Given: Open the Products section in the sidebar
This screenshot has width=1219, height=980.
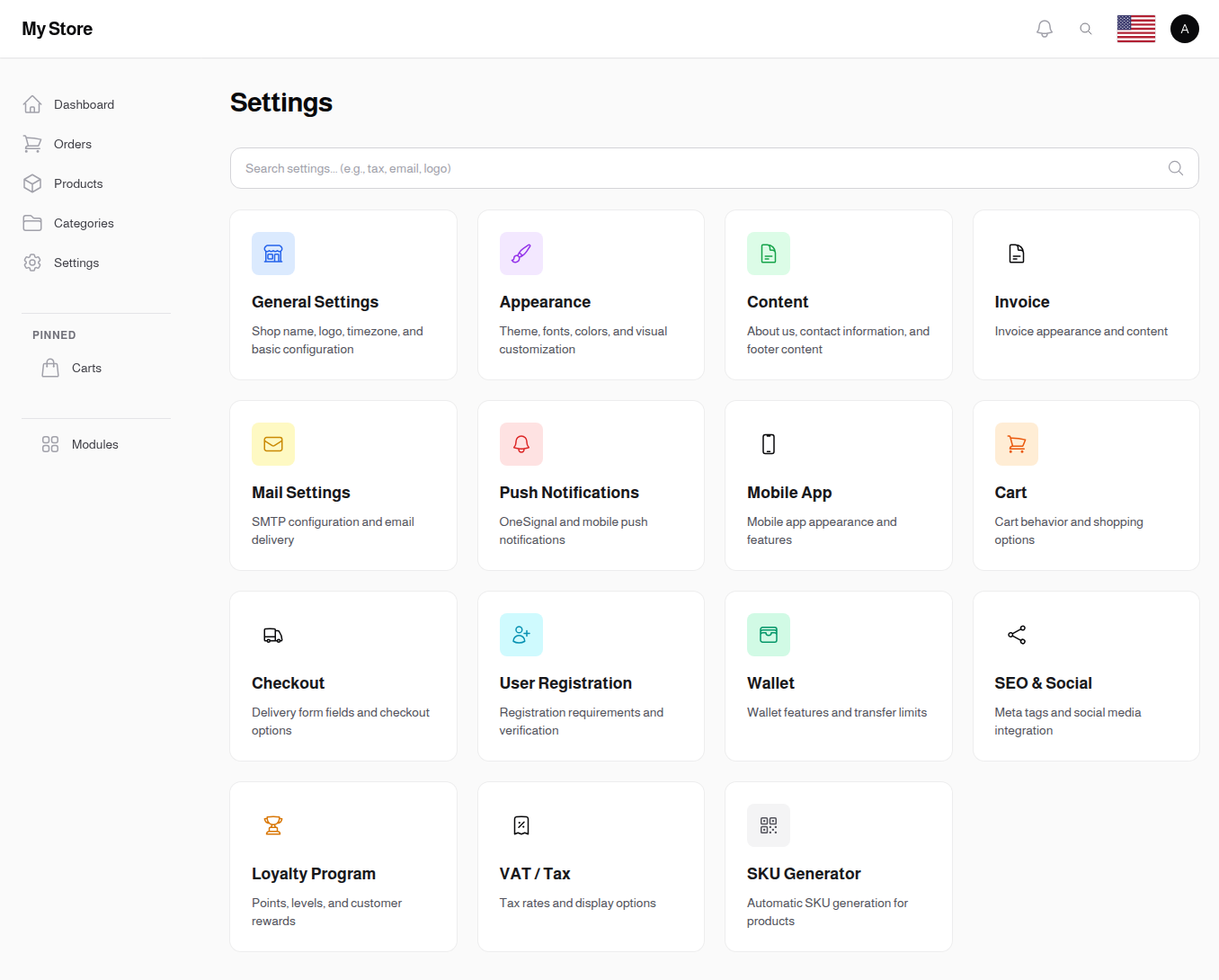Looking at the screenshot, I should coord(77,183).
